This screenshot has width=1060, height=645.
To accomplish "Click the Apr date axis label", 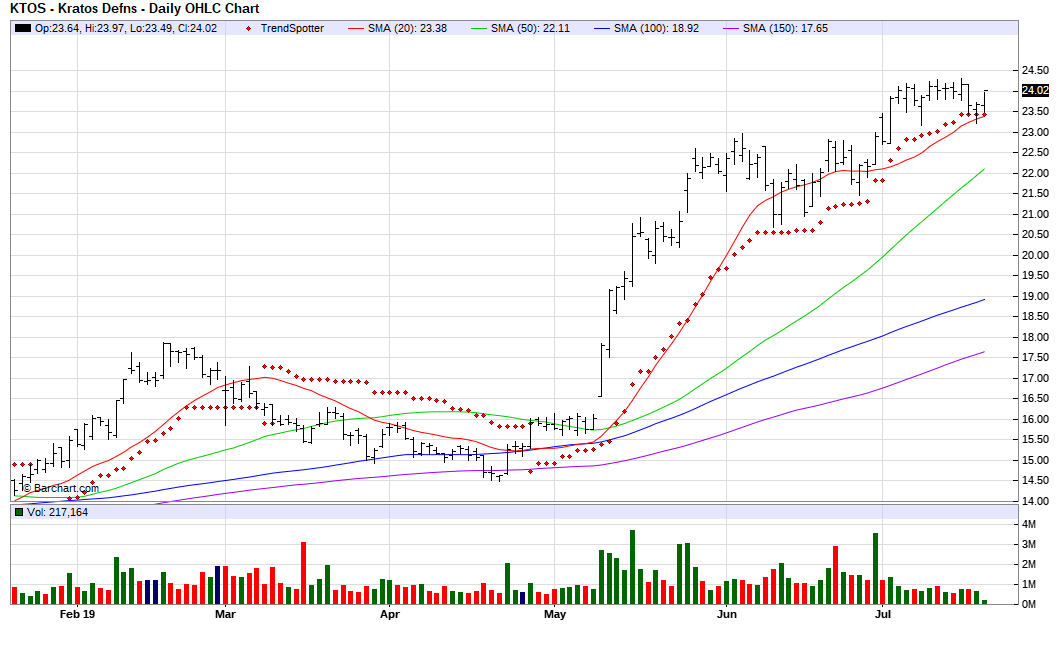I will [x=389, y=615].
